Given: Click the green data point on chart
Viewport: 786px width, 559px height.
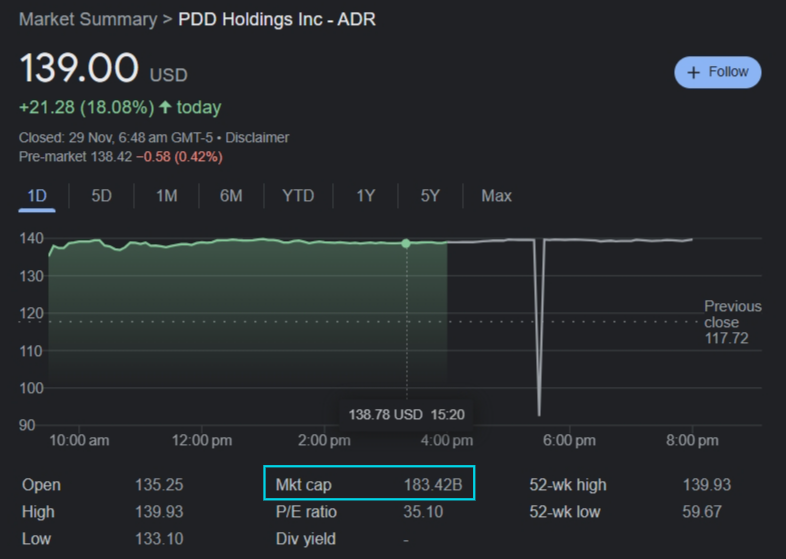Looking at the screenshot, I should 406,244.
